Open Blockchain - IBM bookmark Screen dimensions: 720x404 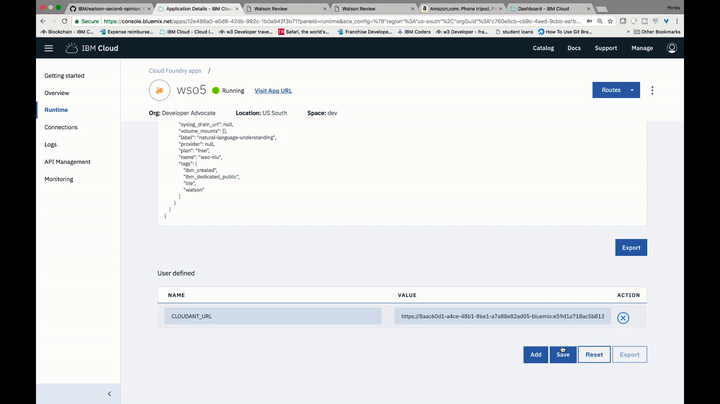click(67, 32)
